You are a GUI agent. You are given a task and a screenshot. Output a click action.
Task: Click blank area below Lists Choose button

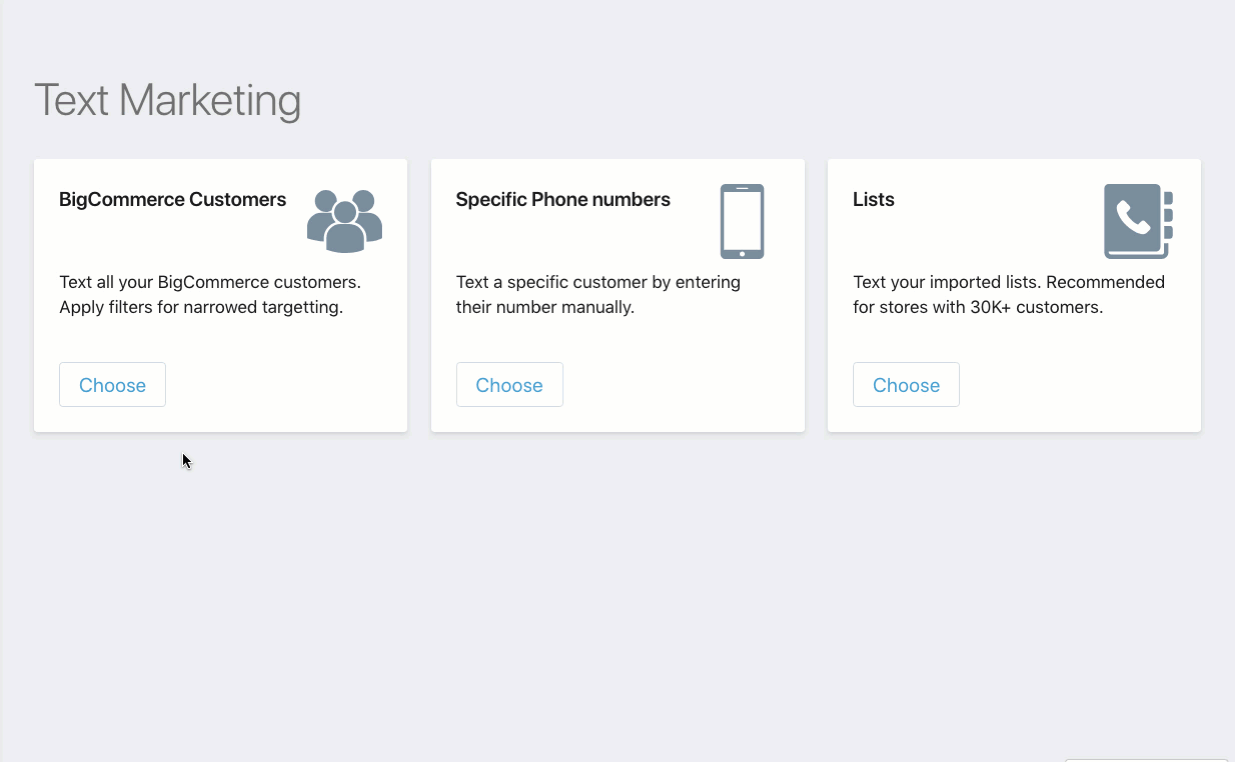point(1014,420)
